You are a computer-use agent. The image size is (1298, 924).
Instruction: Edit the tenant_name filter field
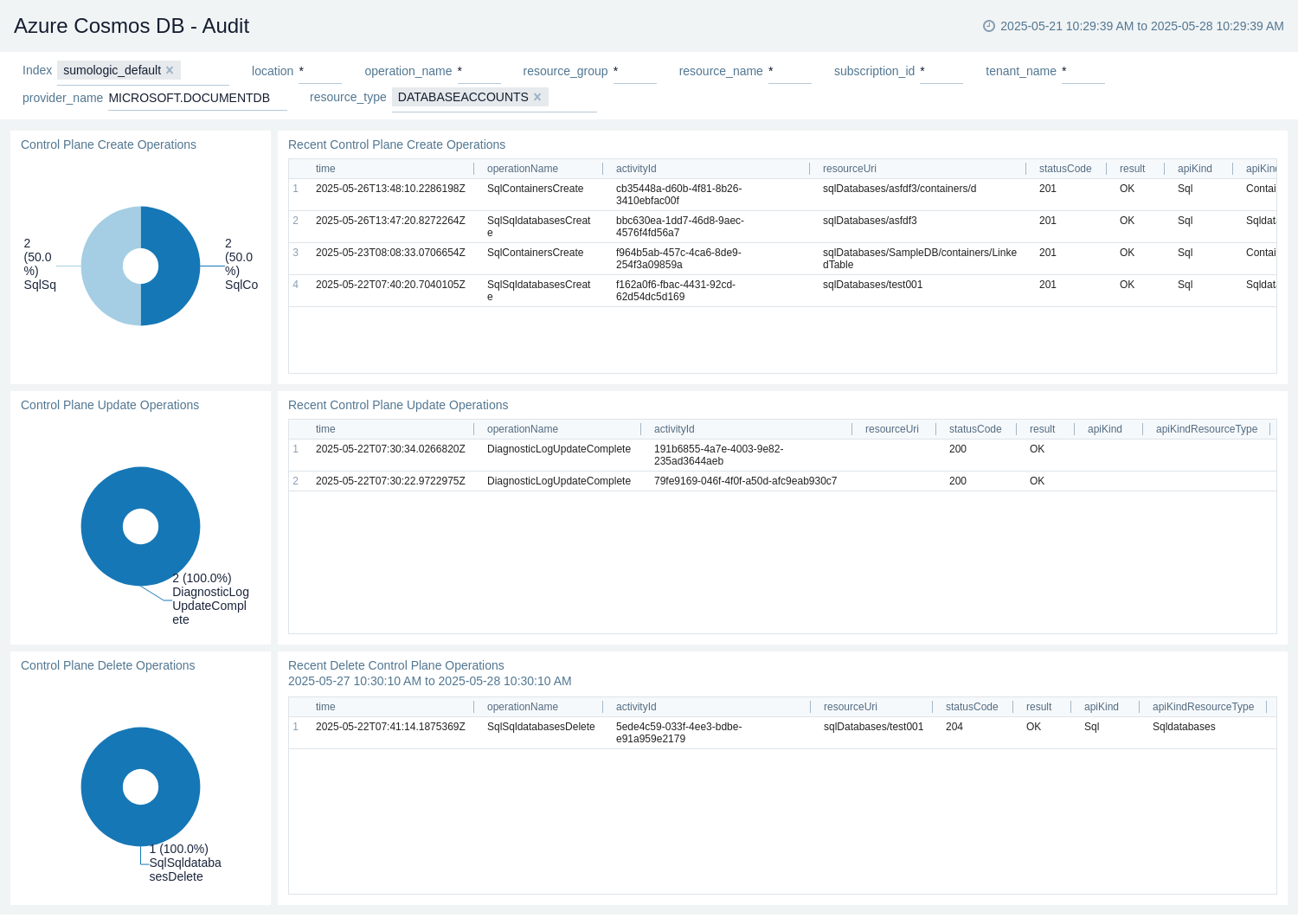(x=1083, y=72)
